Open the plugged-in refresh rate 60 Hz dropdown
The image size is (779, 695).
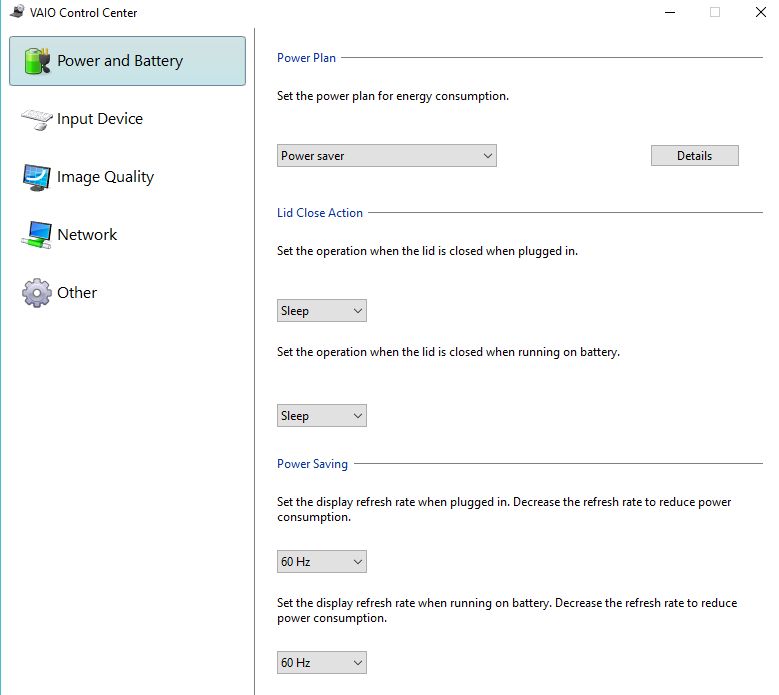321,561
